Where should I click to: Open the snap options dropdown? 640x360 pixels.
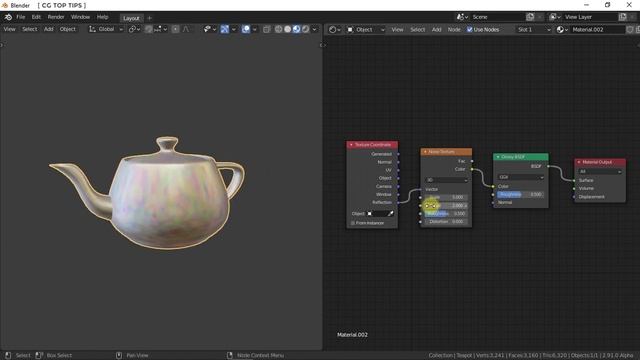coord(160,29)
